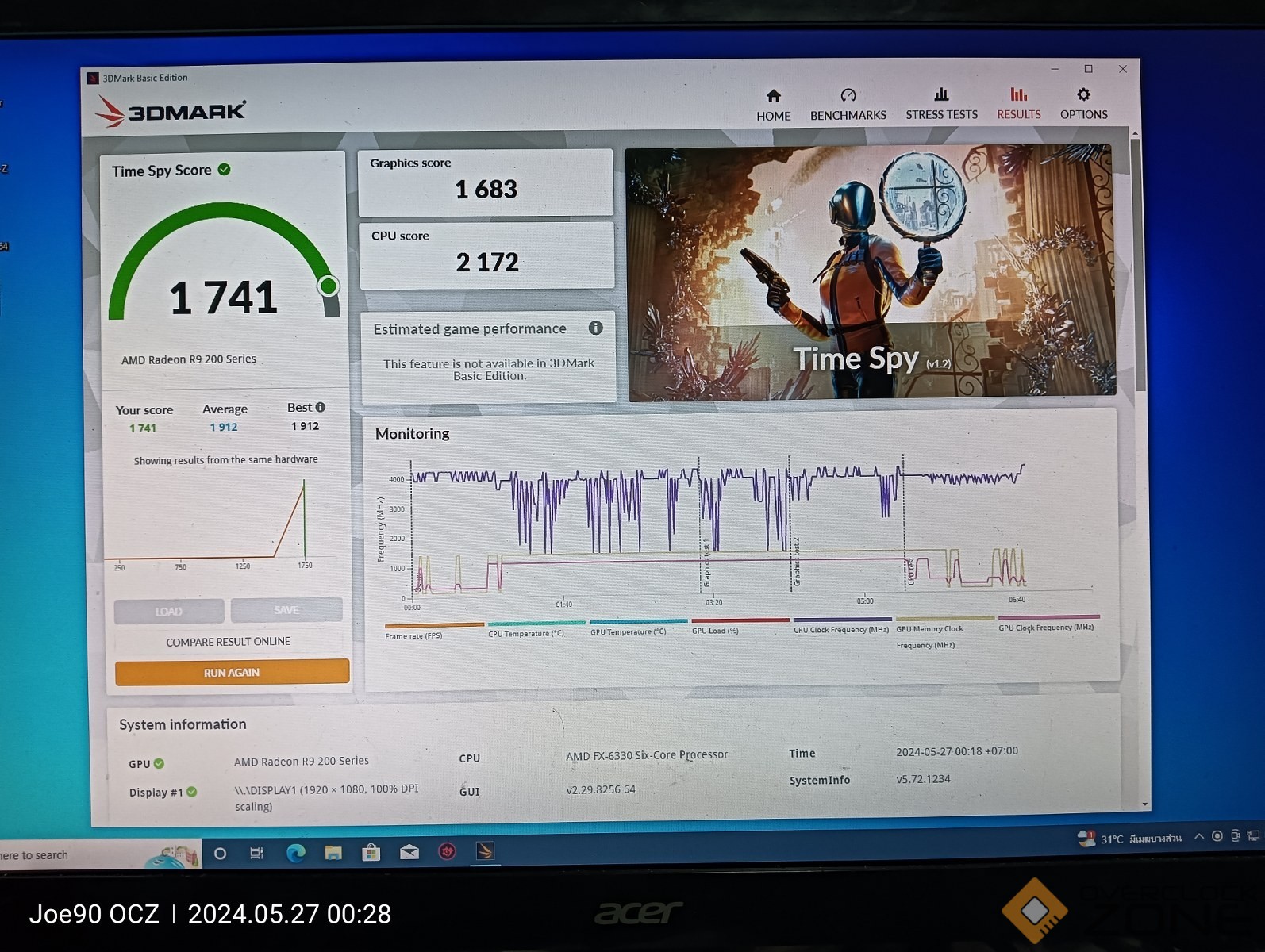This screenshot has height=952, width=1265.
Task: Open Task View on the taskbar
Action: [256, 854]
